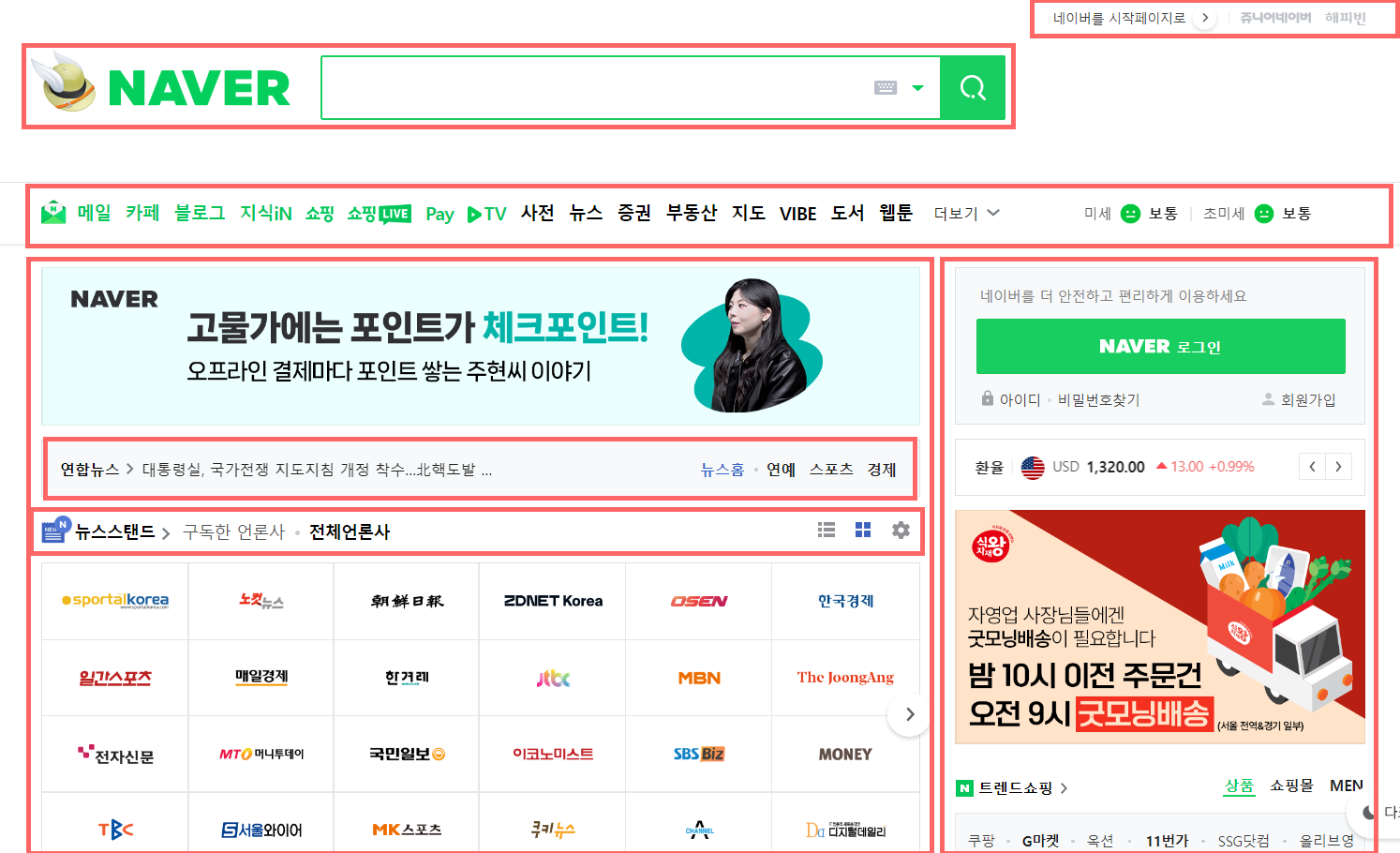Open JTBC publisher logo

(x=553, y=678)
